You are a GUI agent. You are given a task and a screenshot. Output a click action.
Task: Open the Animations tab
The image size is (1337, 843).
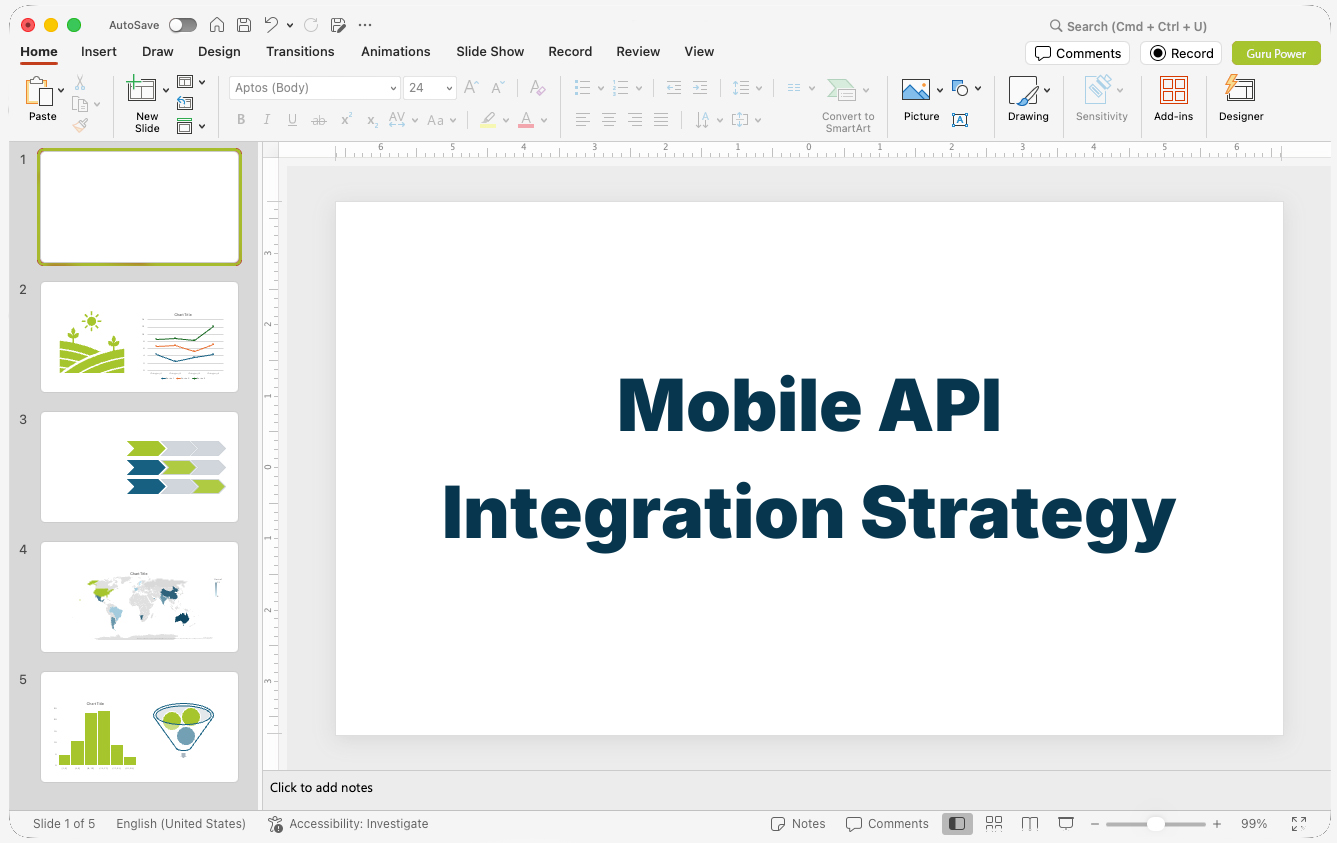point(396,52)
